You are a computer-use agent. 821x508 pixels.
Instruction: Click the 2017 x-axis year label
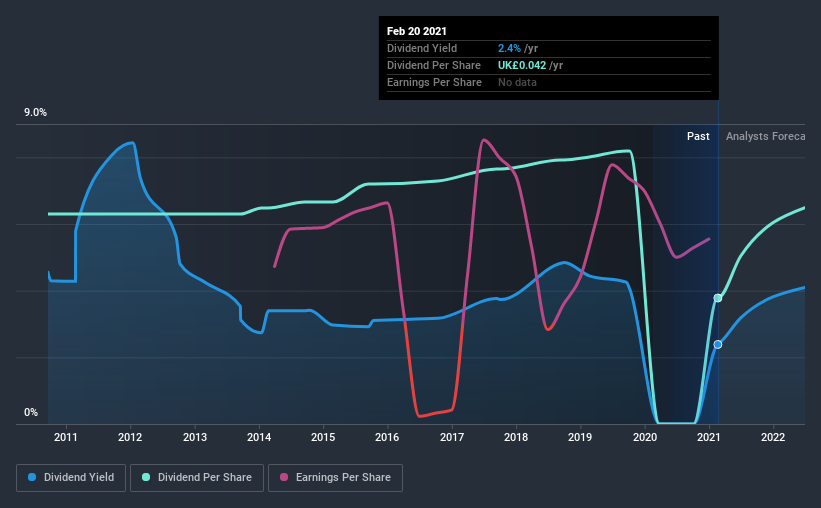click(451, 437)
